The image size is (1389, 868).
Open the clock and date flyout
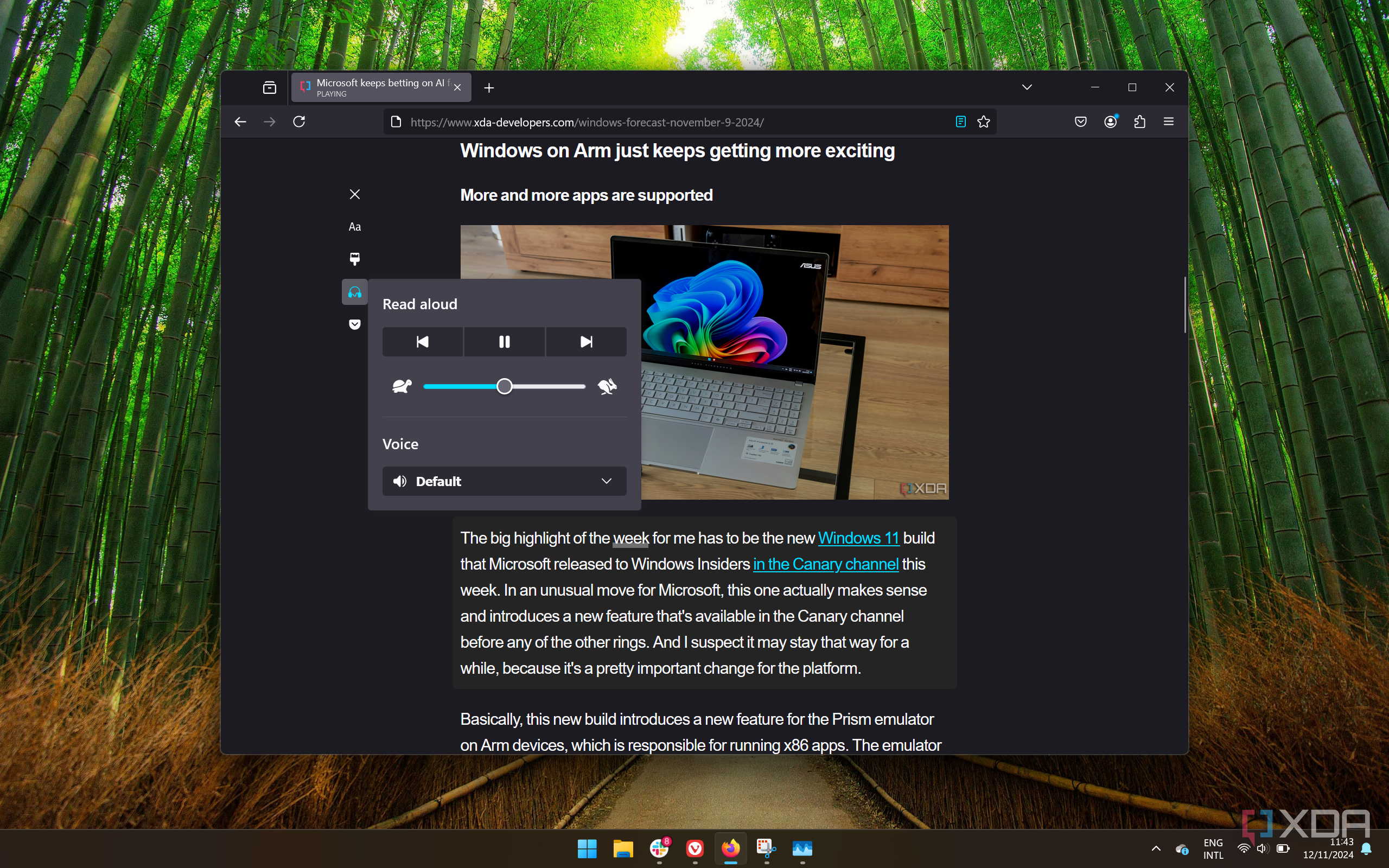[x=1328, y=848]
